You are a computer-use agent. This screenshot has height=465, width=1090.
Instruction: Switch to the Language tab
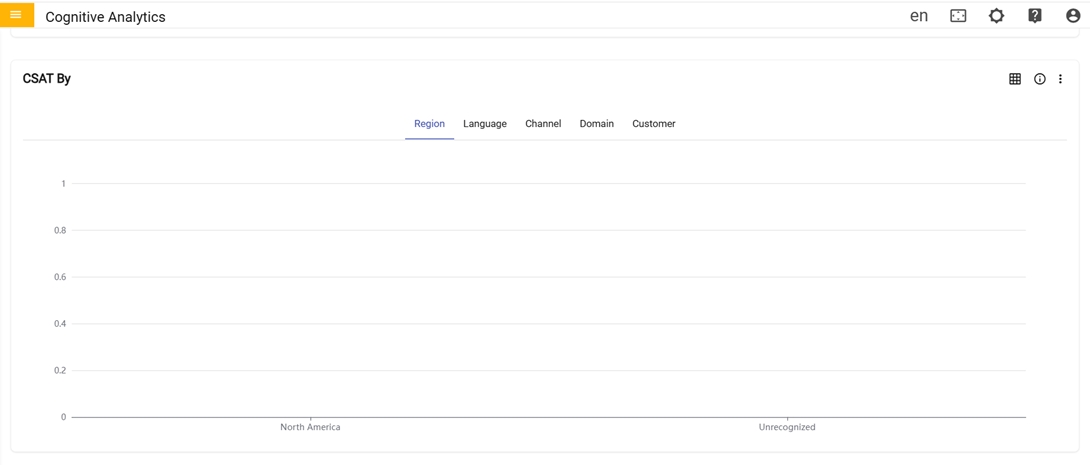click(485, 124)
